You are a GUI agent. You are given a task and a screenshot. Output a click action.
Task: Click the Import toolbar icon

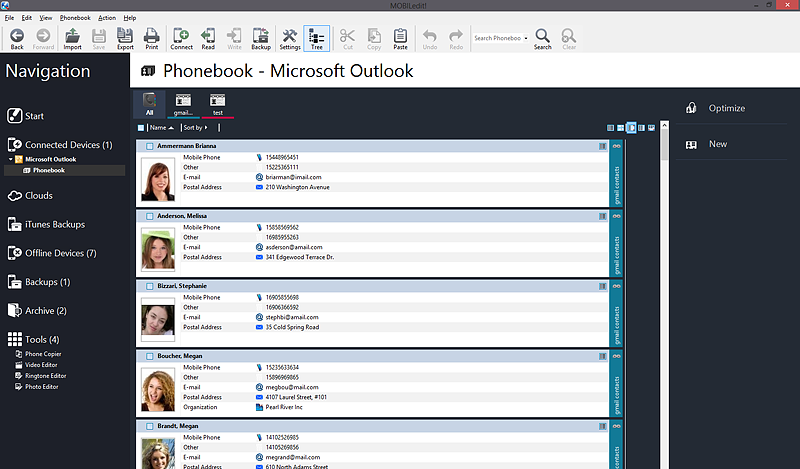coord(72,39)
